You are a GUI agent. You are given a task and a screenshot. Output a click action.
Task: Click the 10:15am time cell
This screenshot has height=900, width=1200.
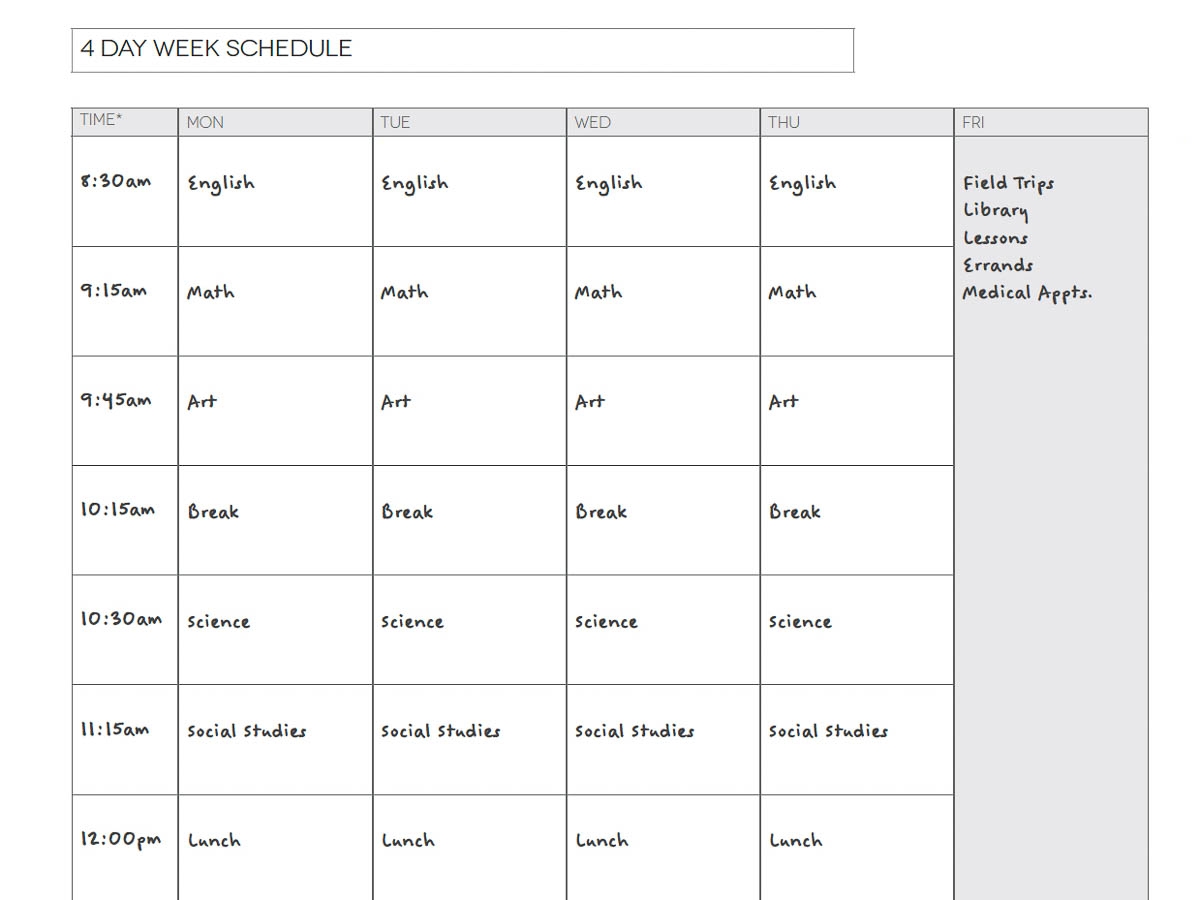[125, 520]
